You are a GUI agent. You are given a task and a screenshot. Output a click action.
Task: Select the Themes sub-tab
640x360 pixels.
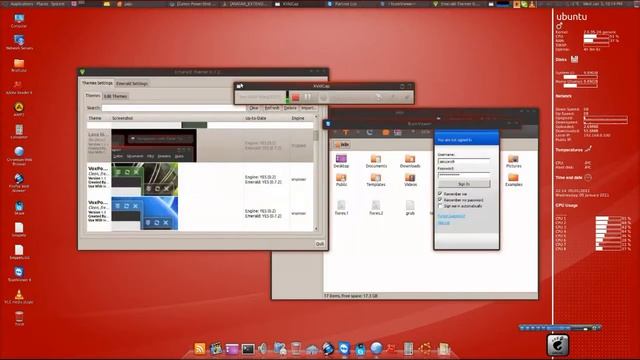[x=93, y=96]
